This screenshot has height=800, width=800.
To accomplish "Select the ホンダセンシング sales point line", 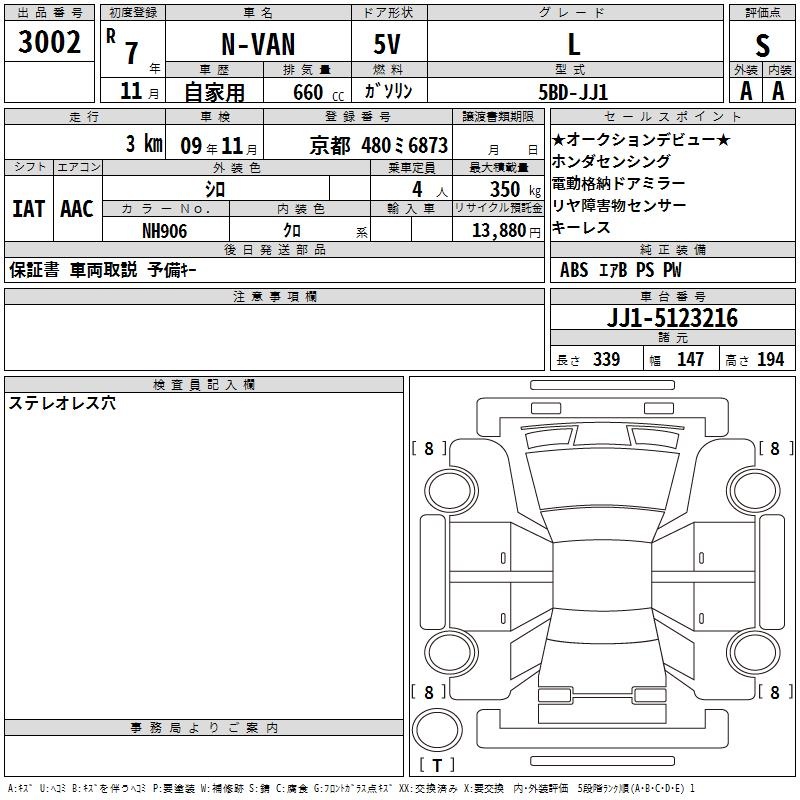I will 611,161.
